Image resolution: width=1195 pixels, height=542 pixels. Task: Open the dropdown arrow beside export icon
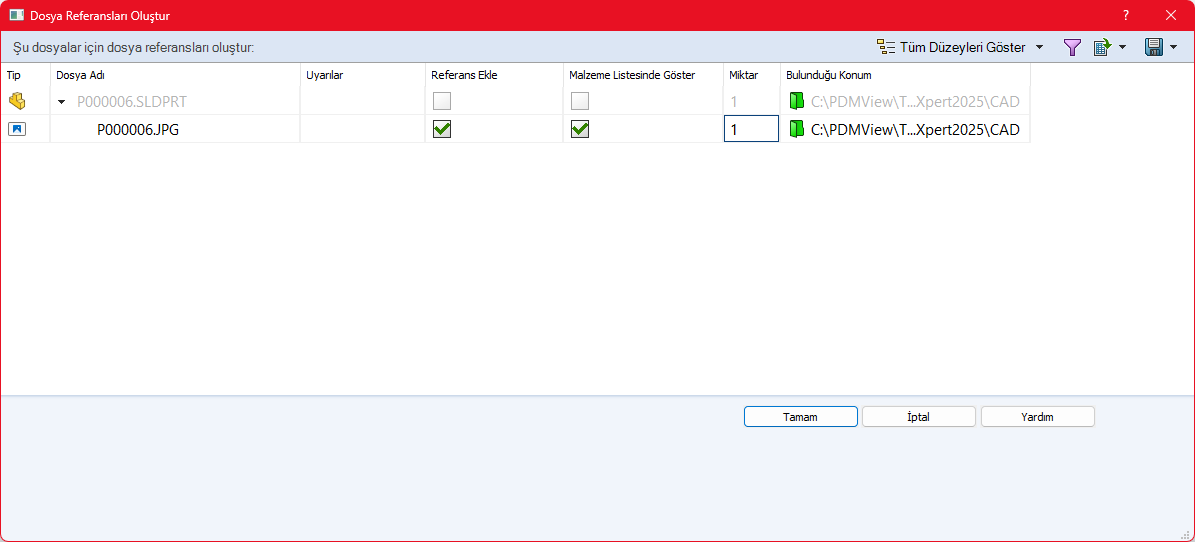(x=1123, y=47)
